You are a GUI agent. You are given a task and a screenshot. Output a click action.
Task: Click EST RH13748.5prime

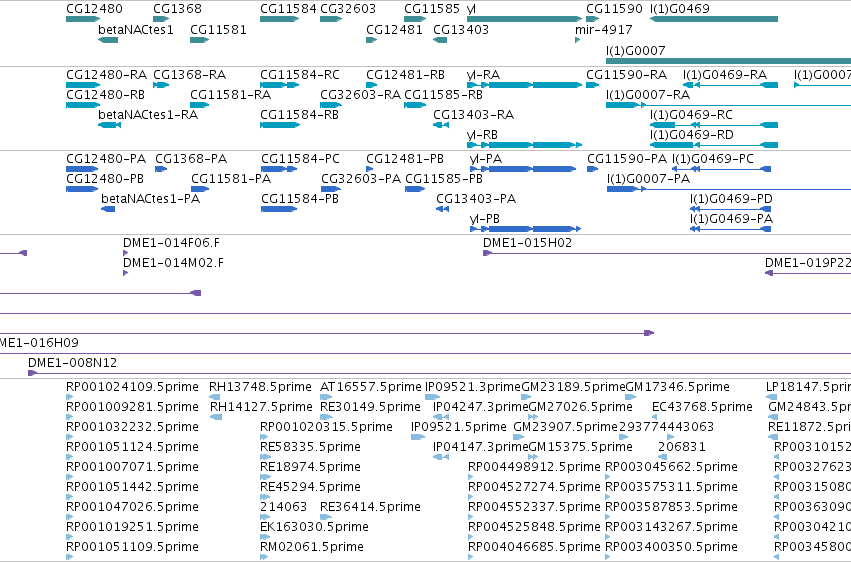pyautogui.click(x=214, y=398)
